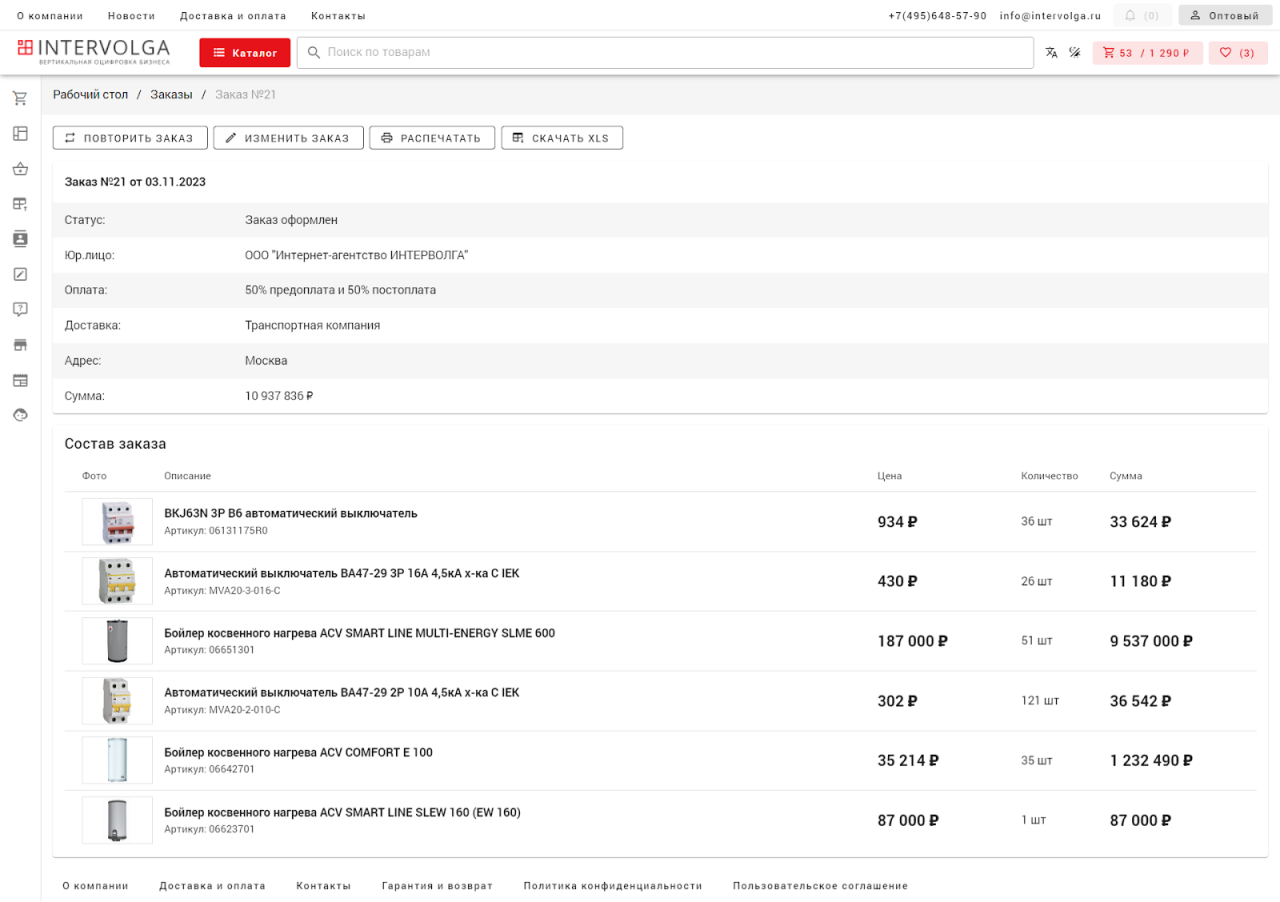Image resolution: width=1280 pixels, height=902 pixels.
Task: Click the storefront icon in sidebar
Action: coord(20,345)
